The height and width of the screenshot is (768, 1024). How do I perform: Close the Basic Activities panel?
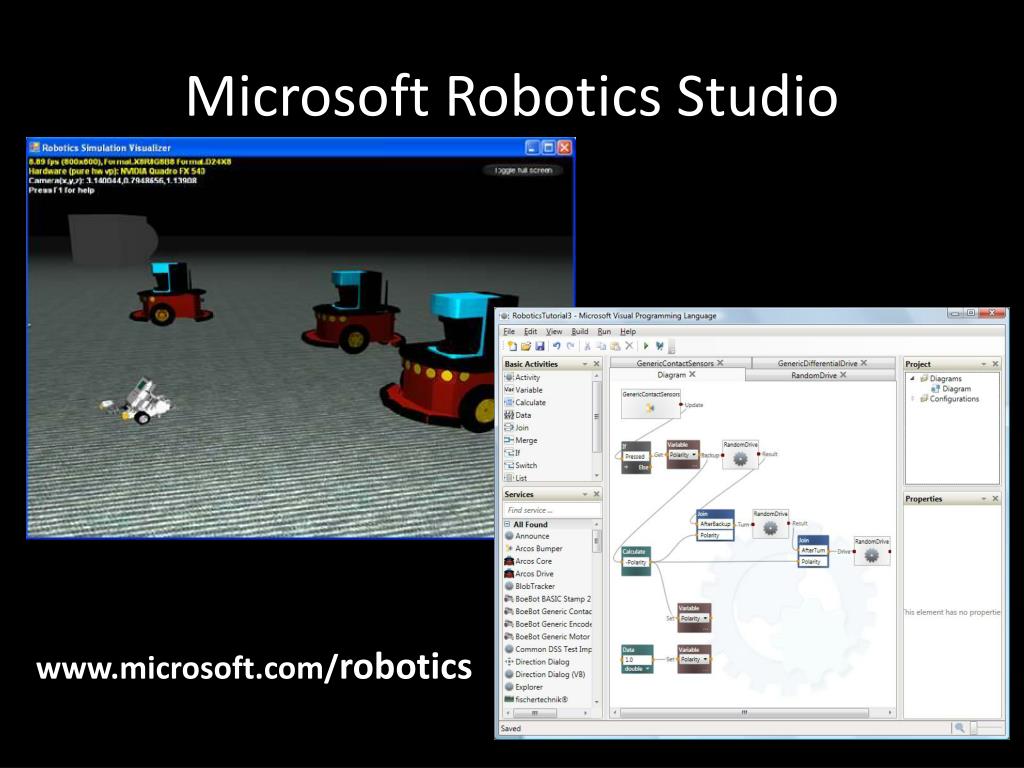[x=596, y=364]
